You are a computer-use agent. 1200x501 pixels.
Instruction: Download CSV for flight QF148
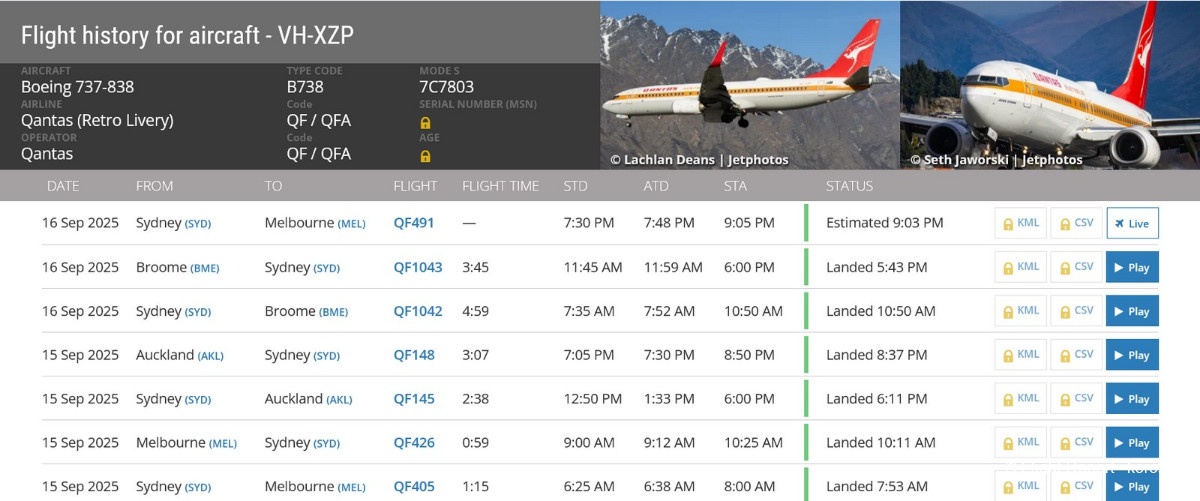(x=1076, y=355)
